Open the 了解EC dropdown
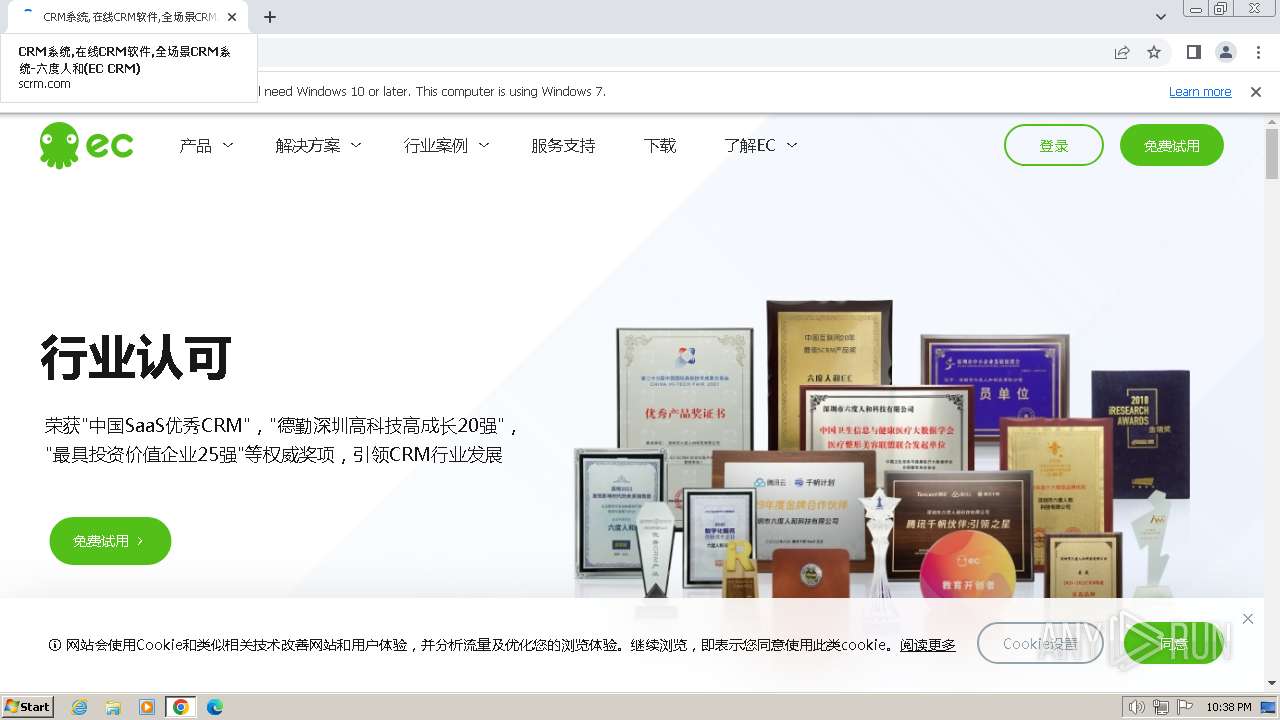The width and height of the screenshot is (1280, 720). tap(760, 145)
